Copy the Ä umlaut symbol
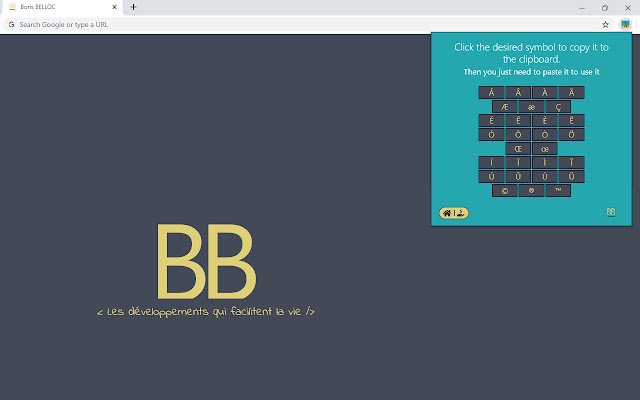This screenshot has width=640, height=400. 571,93
